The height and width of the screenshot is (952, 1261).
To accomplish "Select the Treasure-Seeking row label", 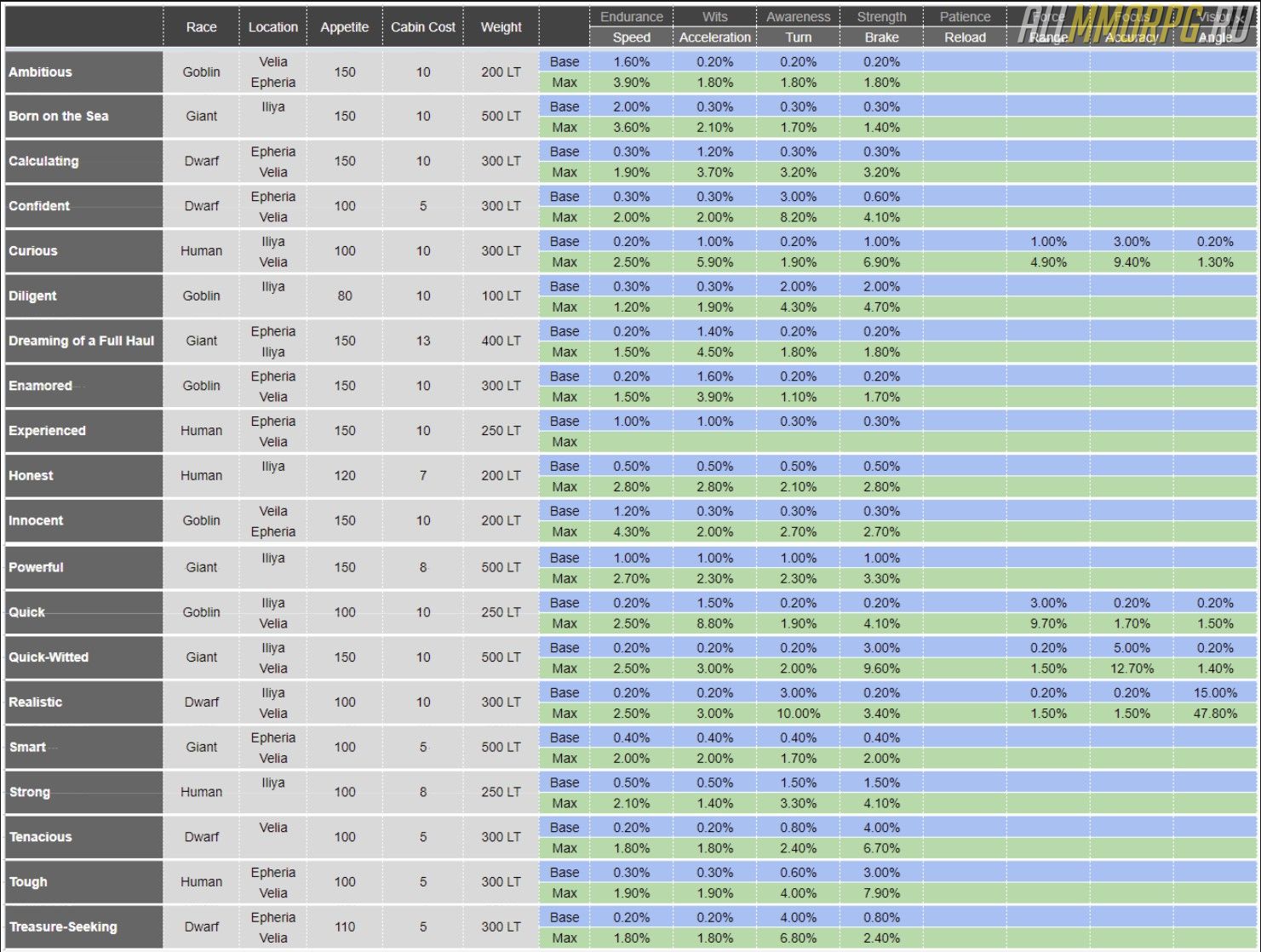I will [63, 927].
